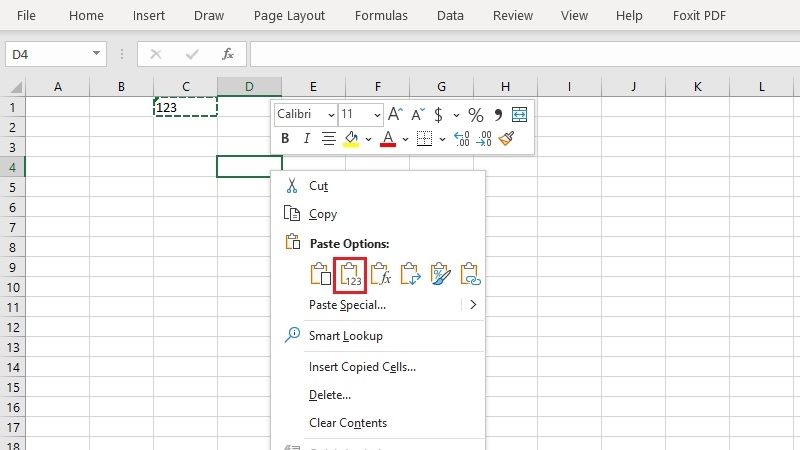Image resolution: width=800 pixels, height=450 pixels.
Task: Open the Insert ribbon tab
Action: coord(148,15)
